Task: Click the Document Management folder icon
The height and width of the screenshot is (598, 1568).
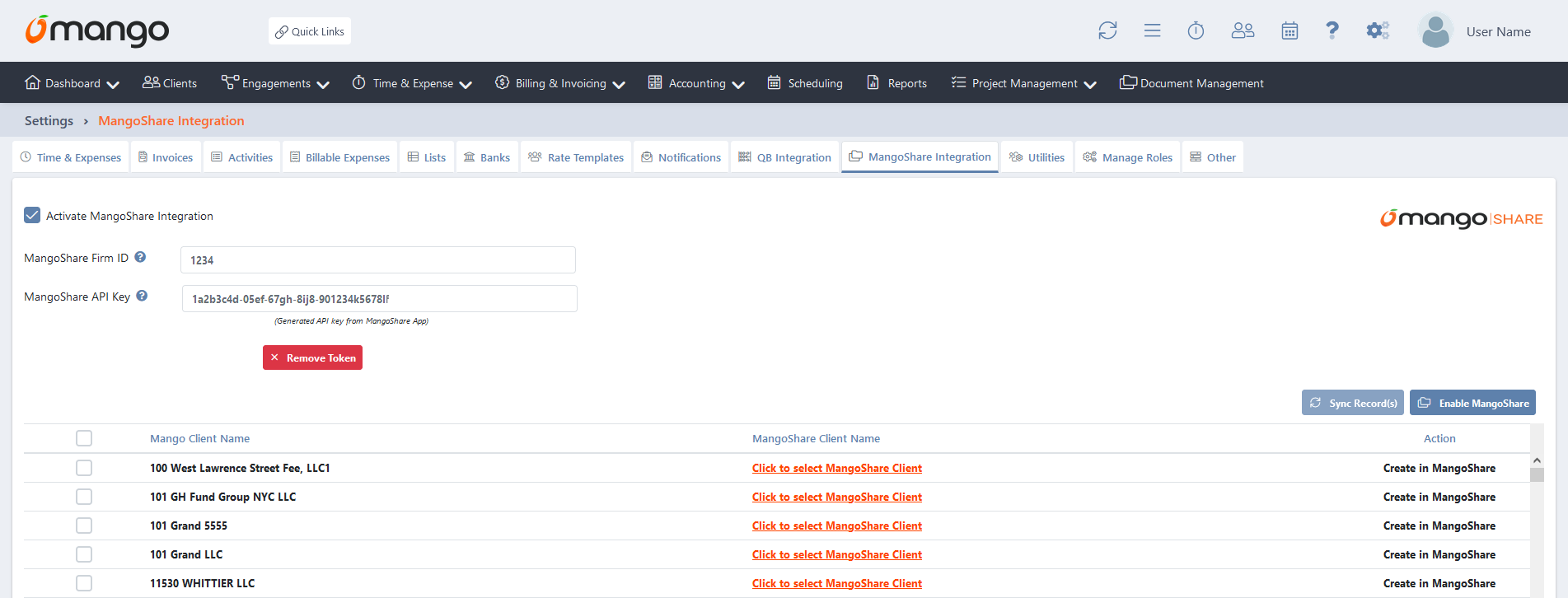Action: click(1128, 82)
